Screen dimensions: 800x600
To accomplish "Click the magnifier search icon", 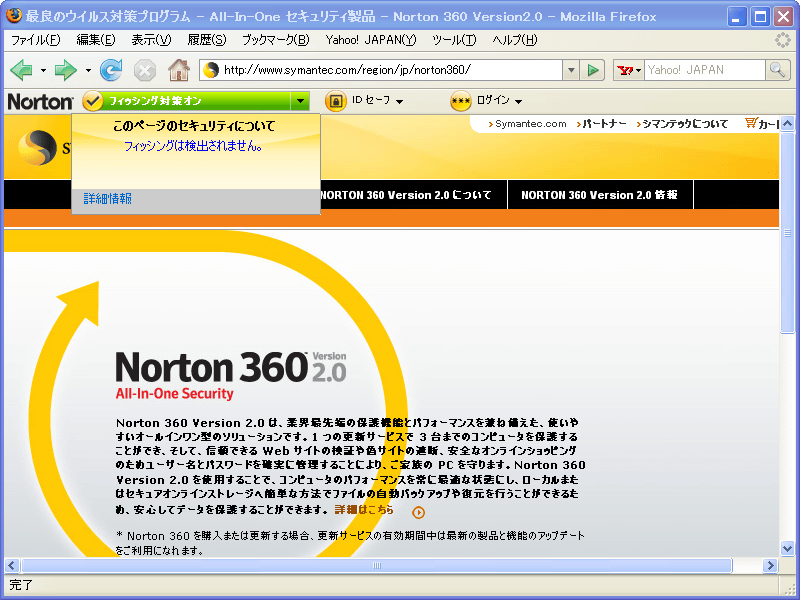I will pos(777,70).
